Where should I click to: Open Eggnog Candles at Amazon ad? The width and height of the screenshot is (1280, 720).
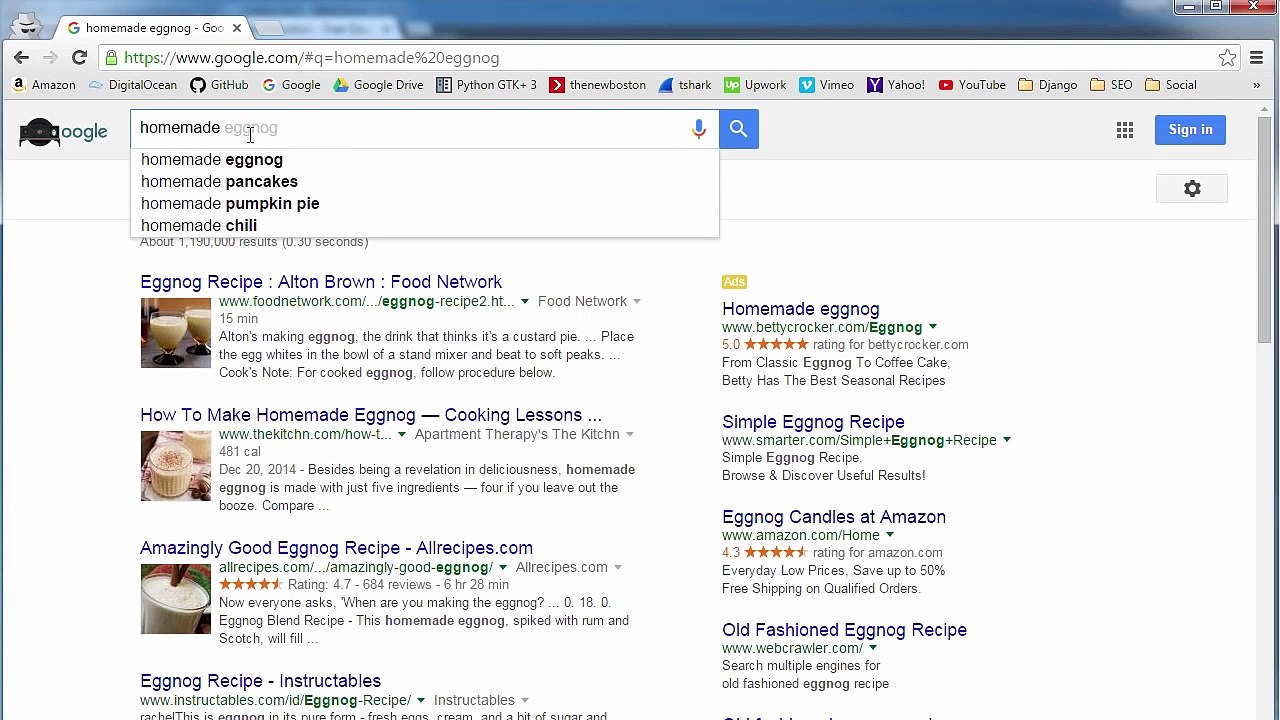tap(834, 517)
